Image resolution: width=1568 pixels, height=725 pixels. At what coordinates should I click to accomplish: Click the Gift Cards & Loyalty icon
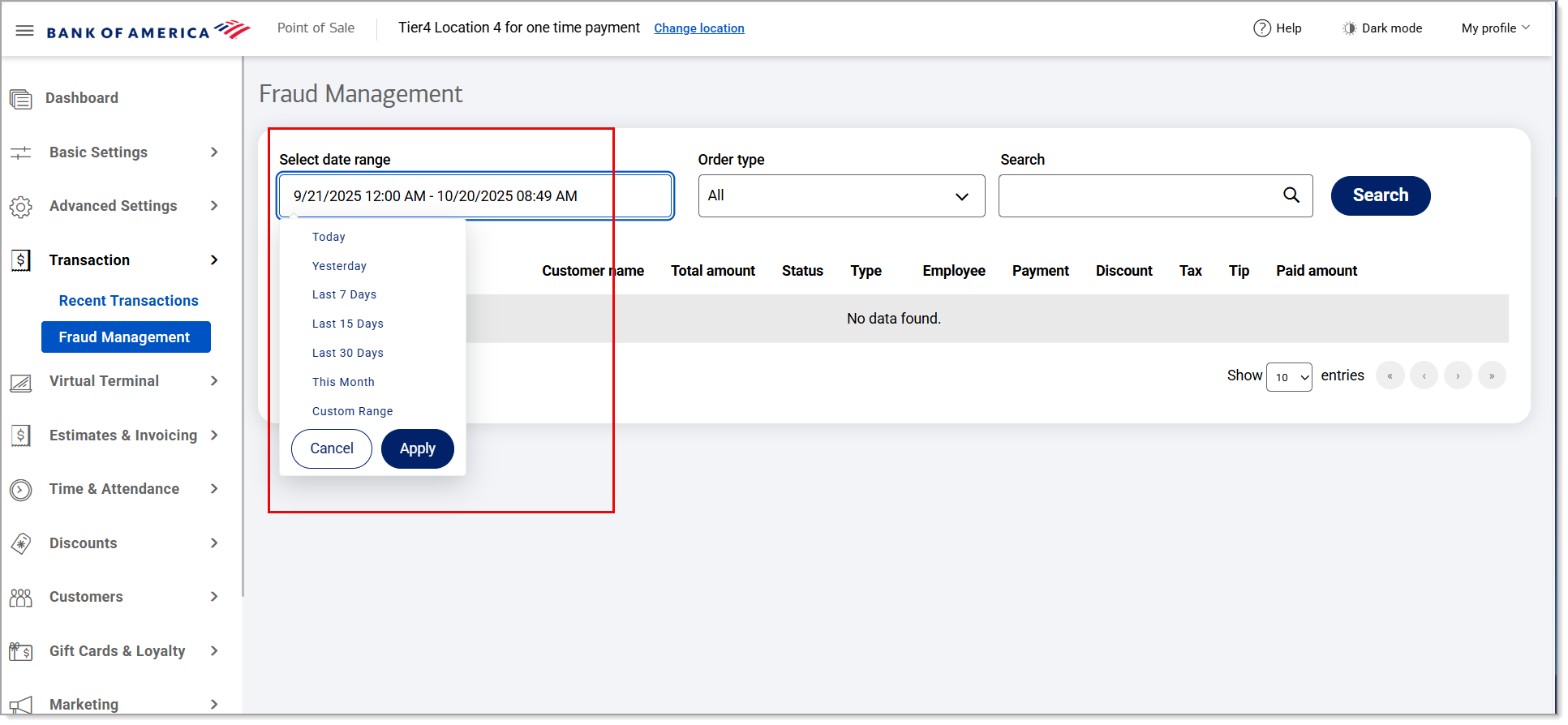21,651
